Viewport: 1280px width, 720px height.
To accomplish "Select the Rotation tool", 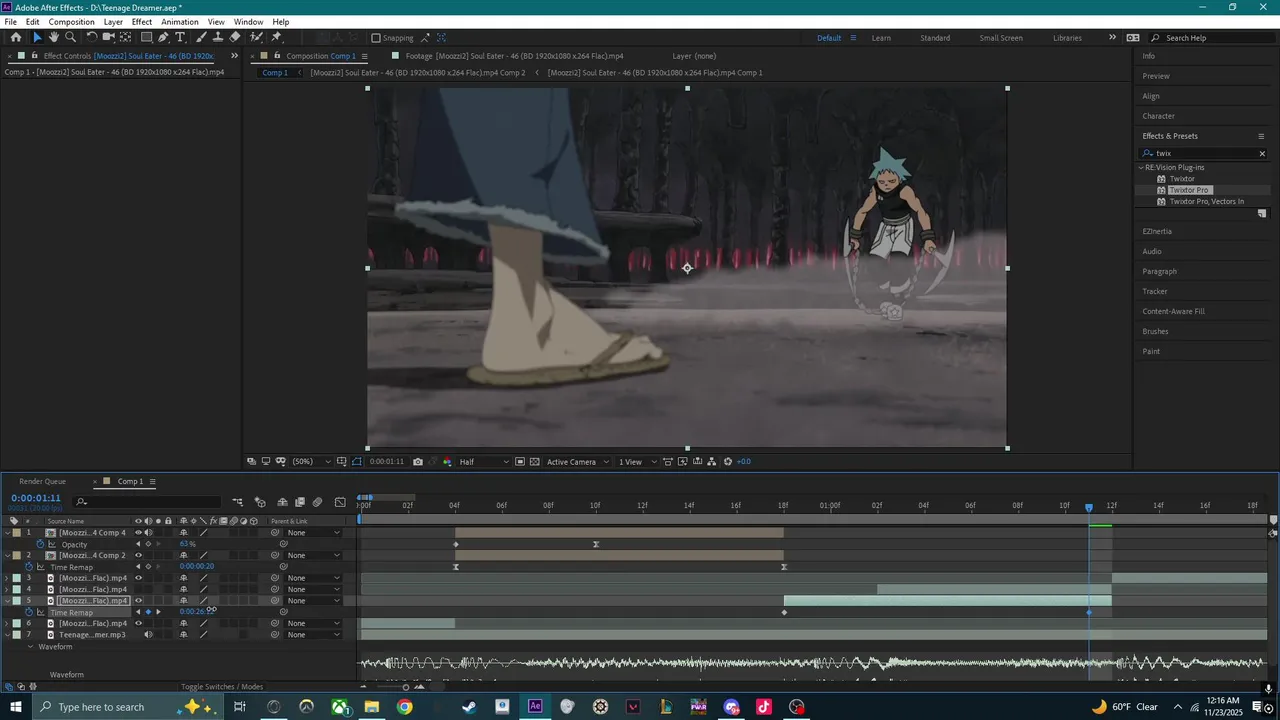I will 92,37.
